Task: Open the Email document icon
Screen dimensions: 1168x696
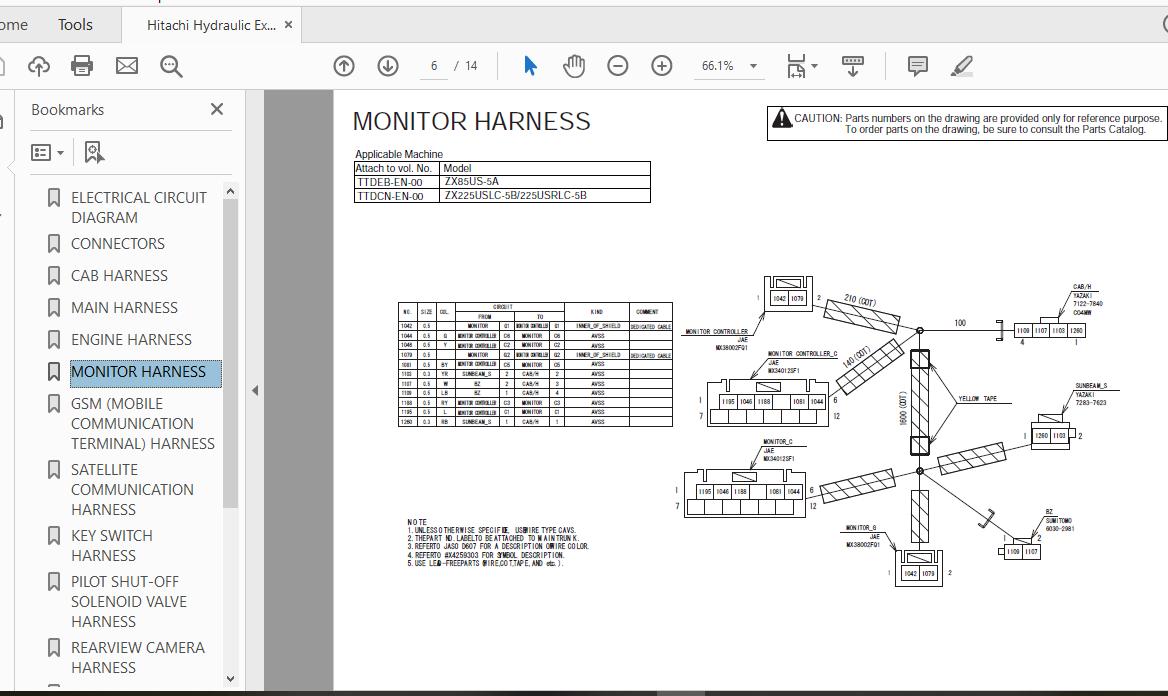Action: pyautogui.click(x=124, y=66)
